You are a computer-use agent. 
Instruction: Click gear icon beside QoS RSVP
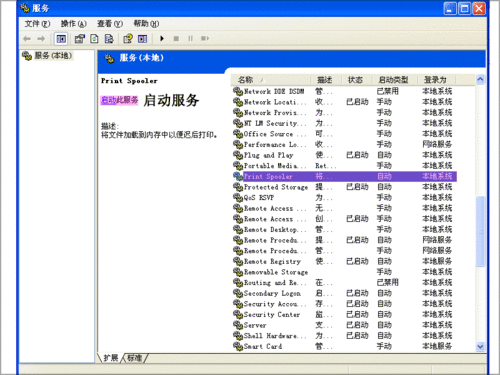click(238, 198)
